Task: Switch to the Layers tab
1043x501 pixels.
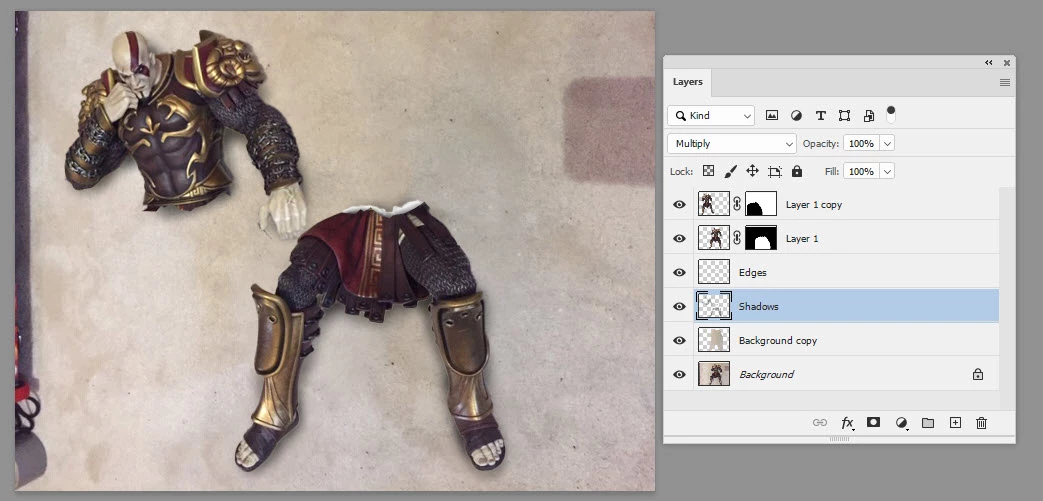Action: pos(687,82)
